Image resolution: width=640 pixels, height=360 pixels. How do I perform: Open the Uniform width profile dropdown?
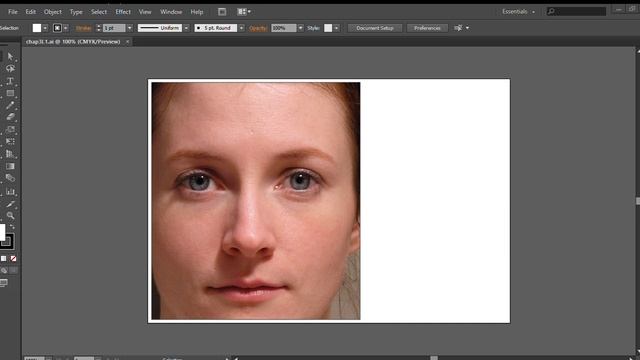point(186,28)
